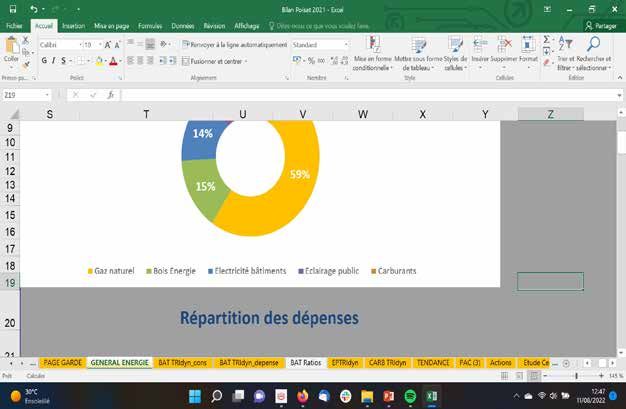This screenshot has height=409, width=626.
Task: Expand the Standard number format dropdown
Action: tap(347, 45)
